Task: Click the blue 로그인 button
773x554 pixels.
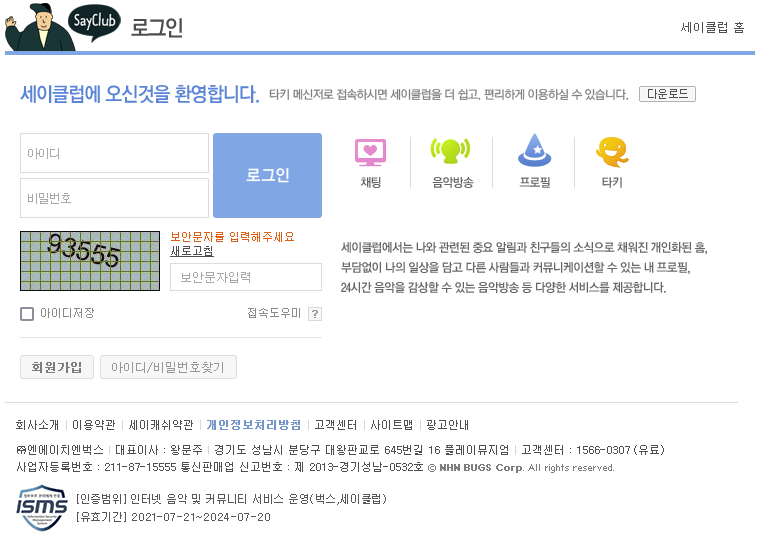Action: coord(267,175)
